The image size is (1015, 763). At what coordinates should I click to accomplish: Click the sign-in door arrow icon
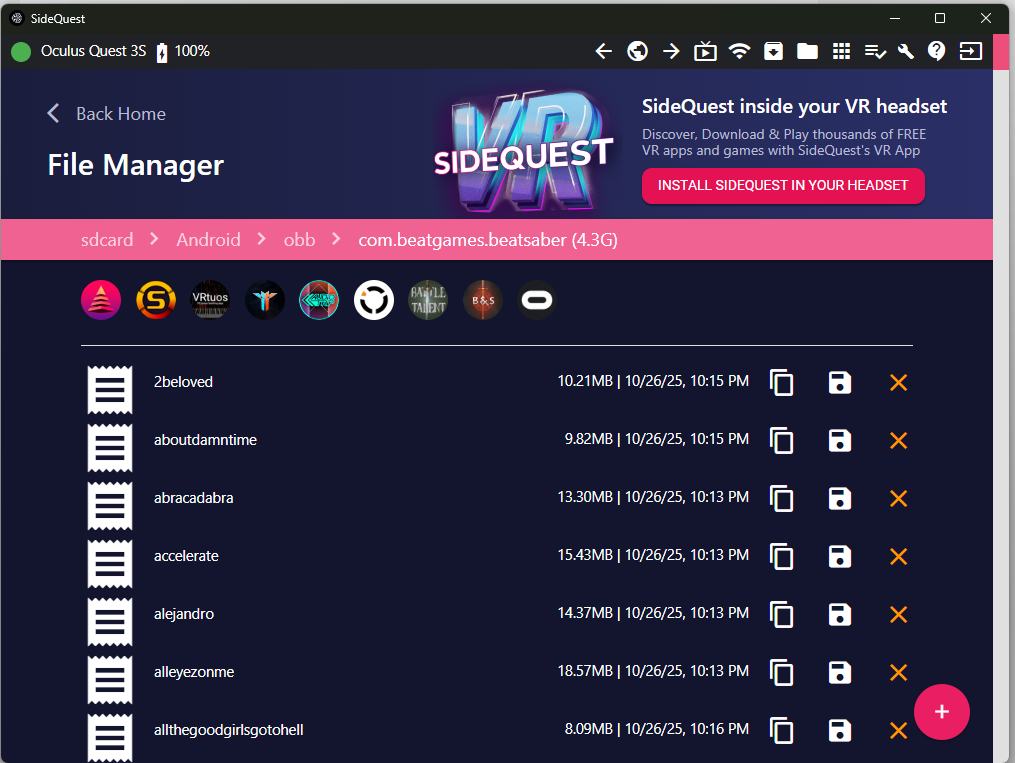click(971, 51)
